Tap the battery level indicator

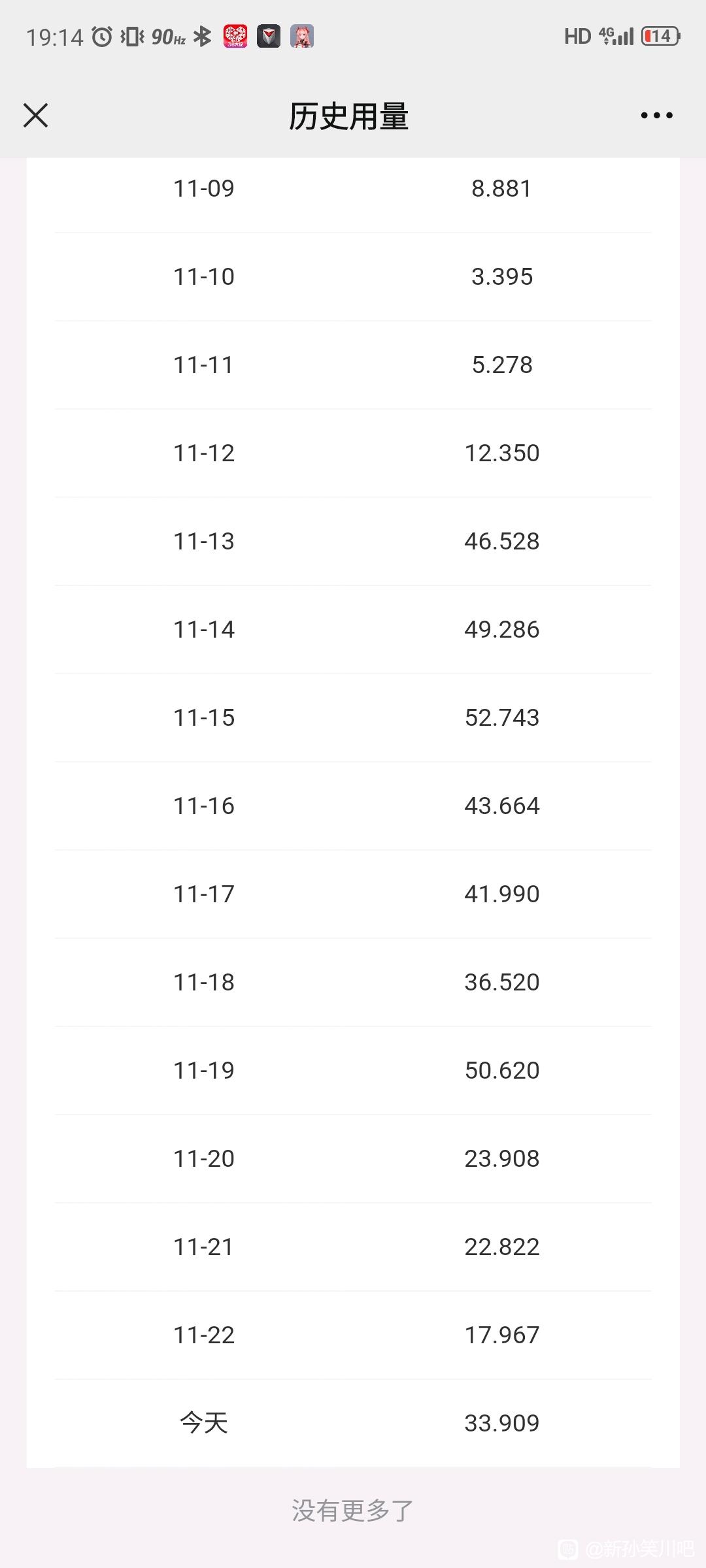[661, 36]
